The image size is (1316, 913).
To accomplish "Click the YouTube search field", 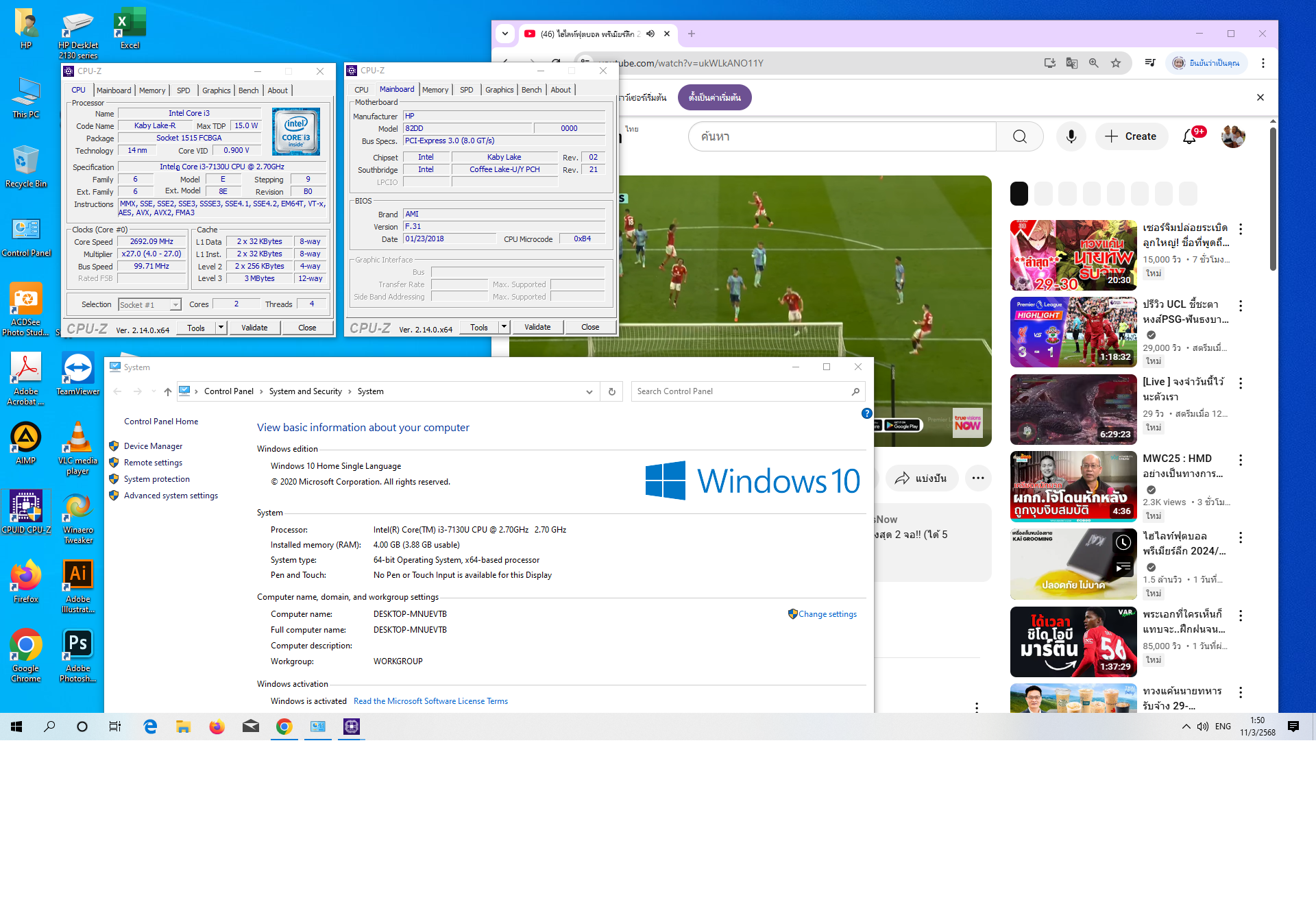I will (x=842, y=136).
